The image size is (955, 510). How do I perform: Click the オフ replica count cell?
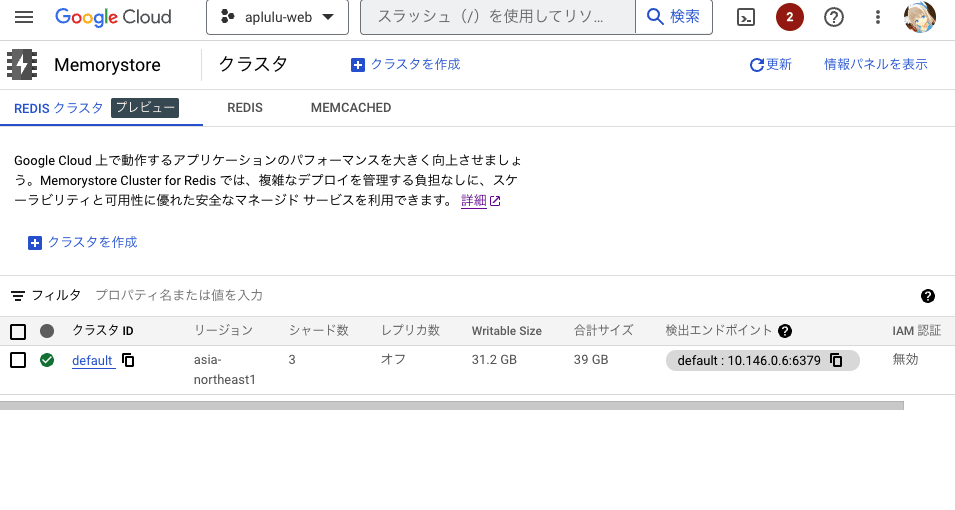(393, 359)
